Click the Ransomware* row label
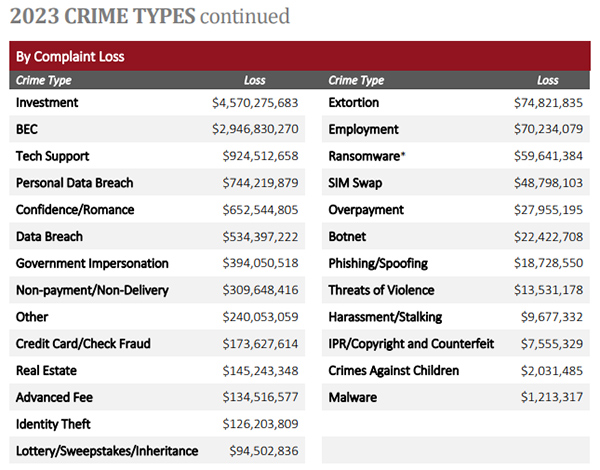 (x=367, y=156)
